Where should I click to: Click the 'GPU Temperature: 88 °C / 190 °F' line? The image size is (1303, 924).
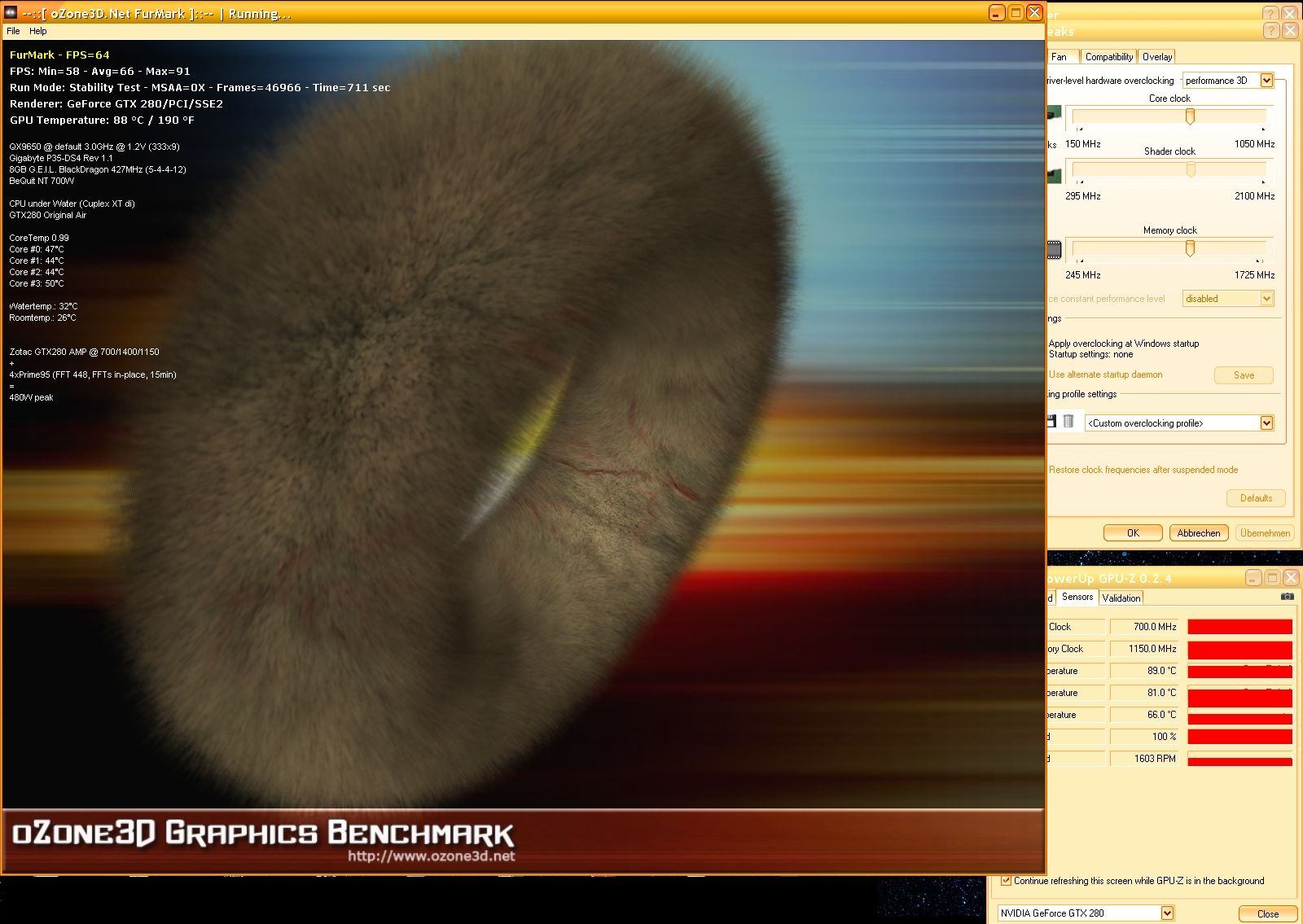click(x=102, y=120)
